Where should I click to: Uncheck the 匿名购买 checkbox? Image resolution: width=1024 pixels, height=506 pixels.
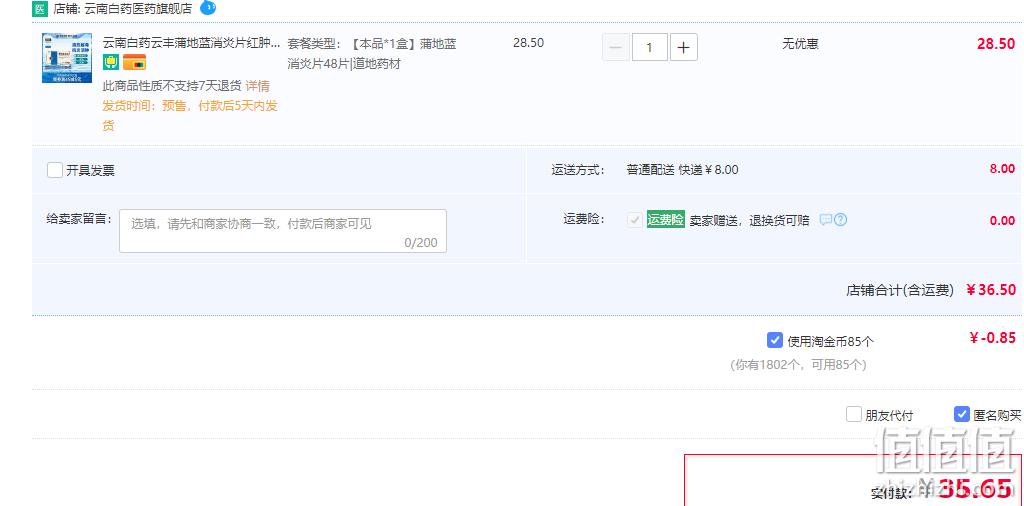pyautogui.click(x=961, y=414)
